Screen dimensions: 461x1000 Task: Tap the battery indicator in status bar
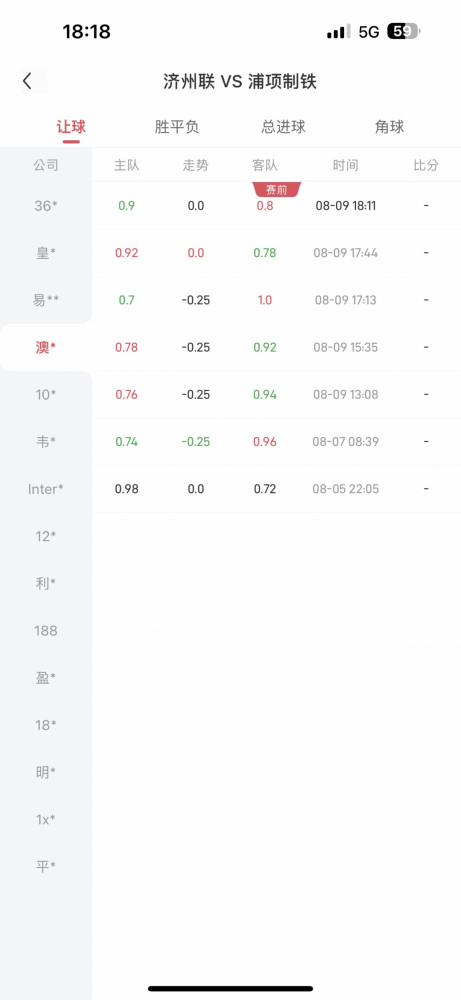pyautogui.click(x=404, y=31)
